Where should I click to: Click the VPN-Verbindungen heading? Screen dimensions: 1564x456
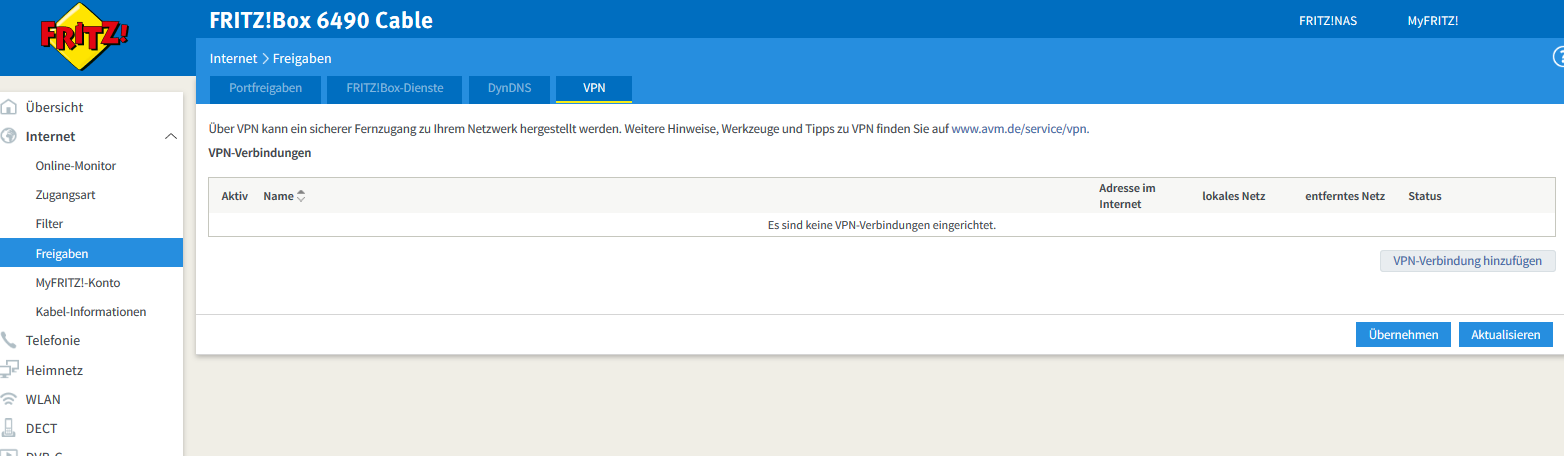pos(260,153)
